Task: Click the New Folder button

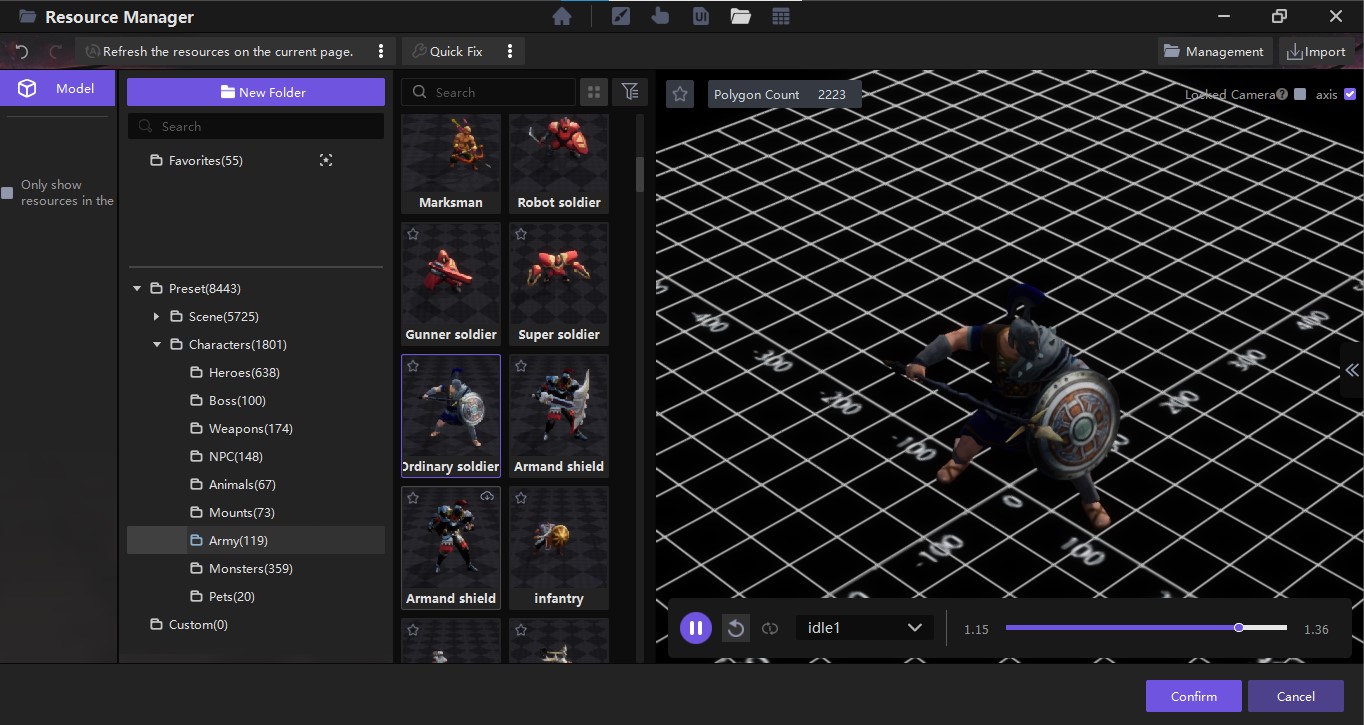Action: pos(256,92)
